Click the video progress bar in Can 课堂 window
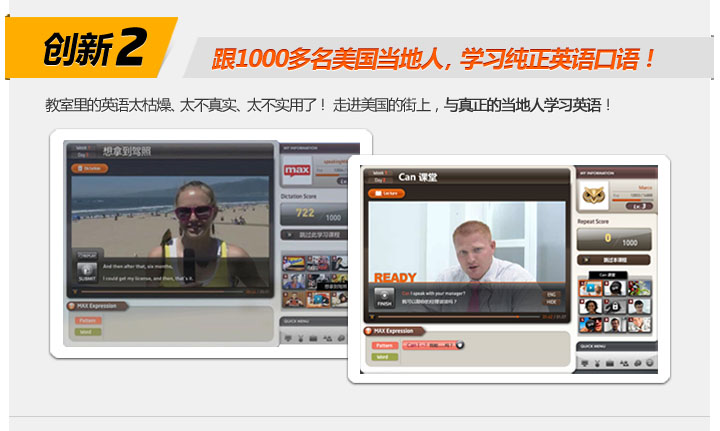 click(458, 317)
